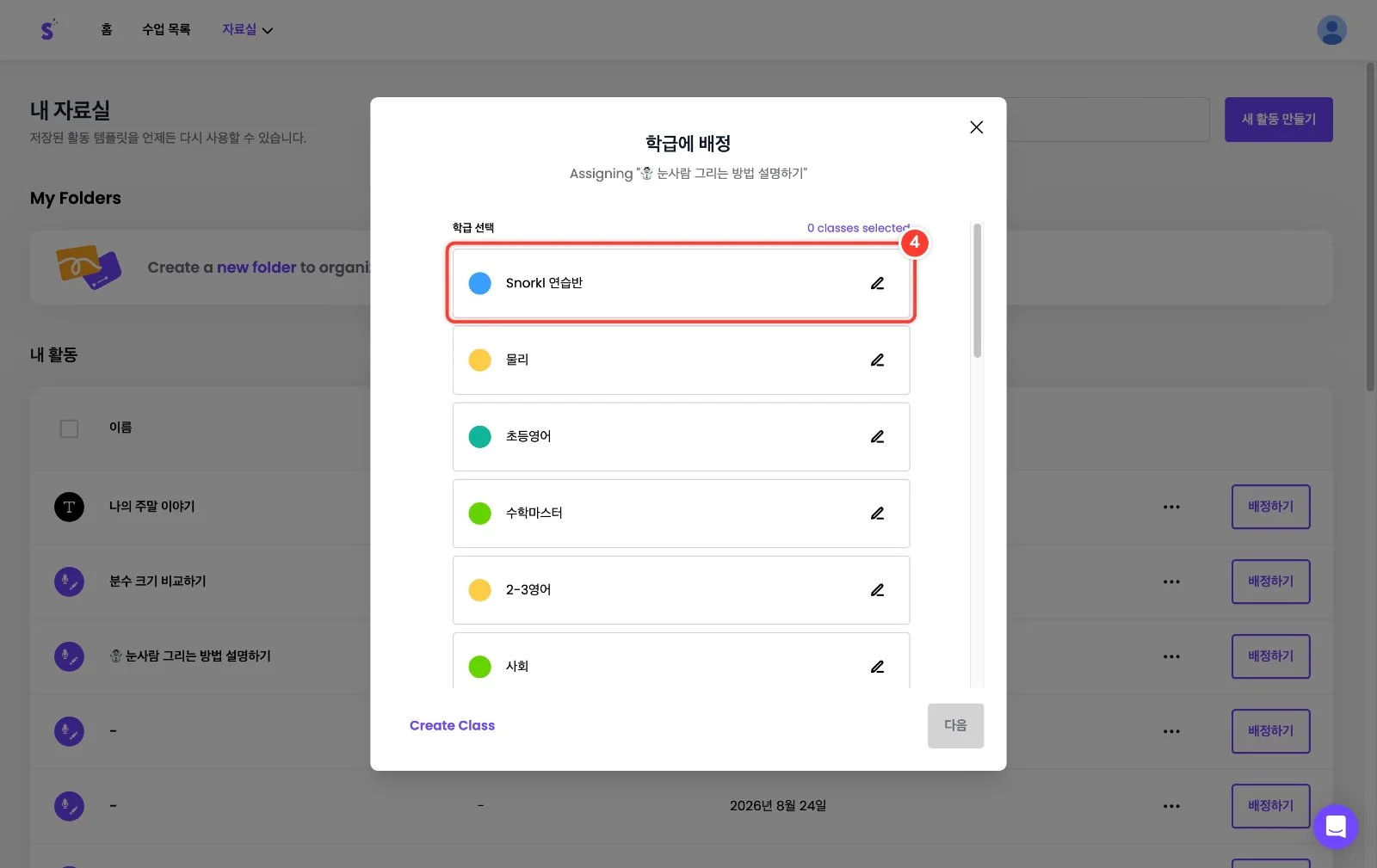Click the Create Class link

452,725
